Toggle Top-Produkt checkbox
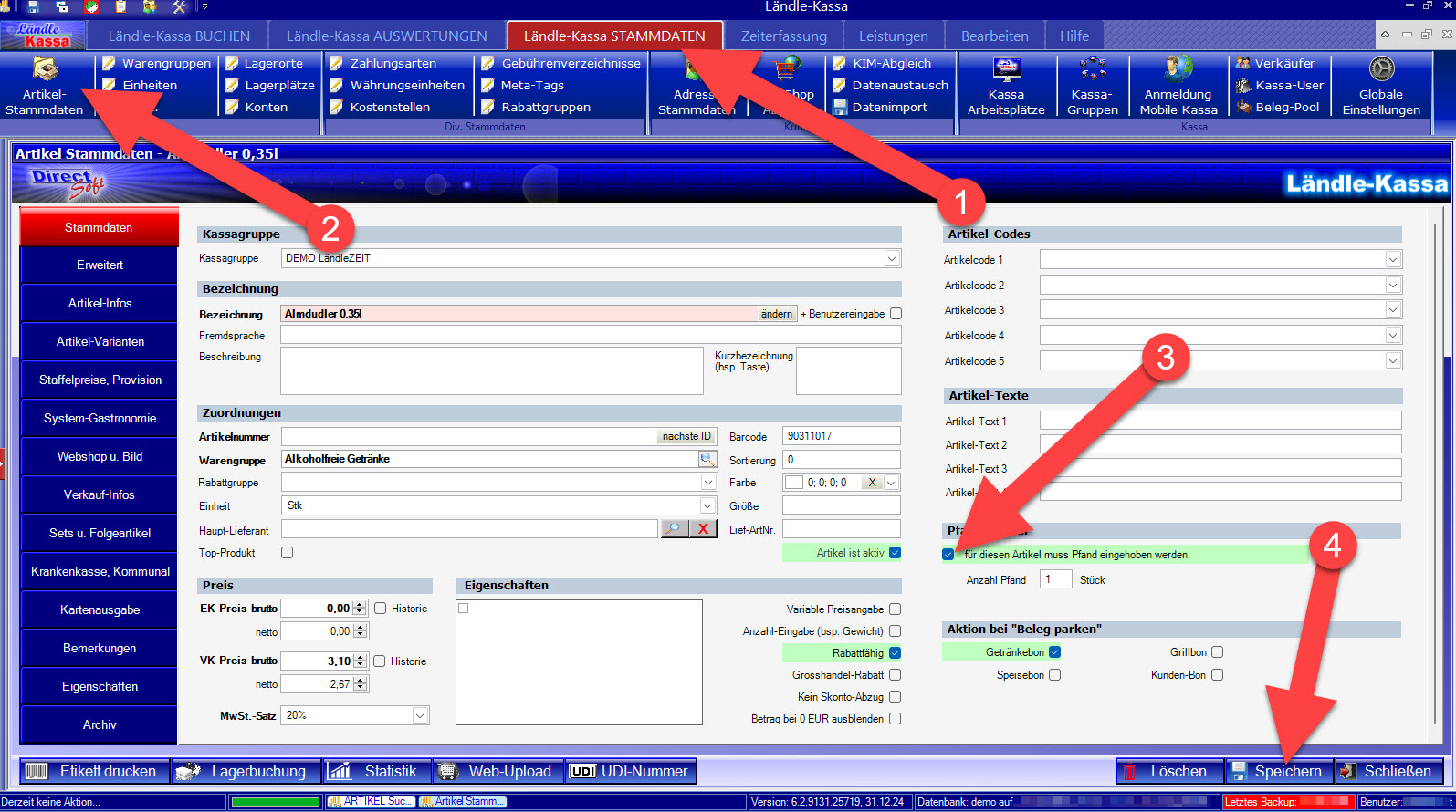The height and width of the screenshot is (812, 1456). click(x=287, y=553)
